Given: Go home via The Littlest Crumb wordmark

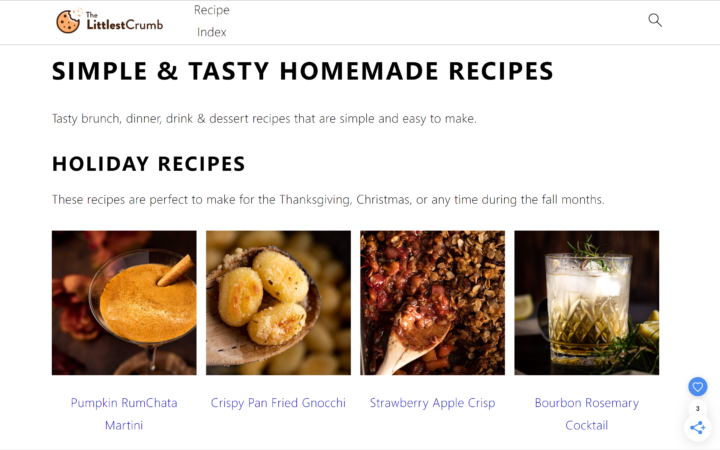Looking at the screenshot, I should [124, 22].
